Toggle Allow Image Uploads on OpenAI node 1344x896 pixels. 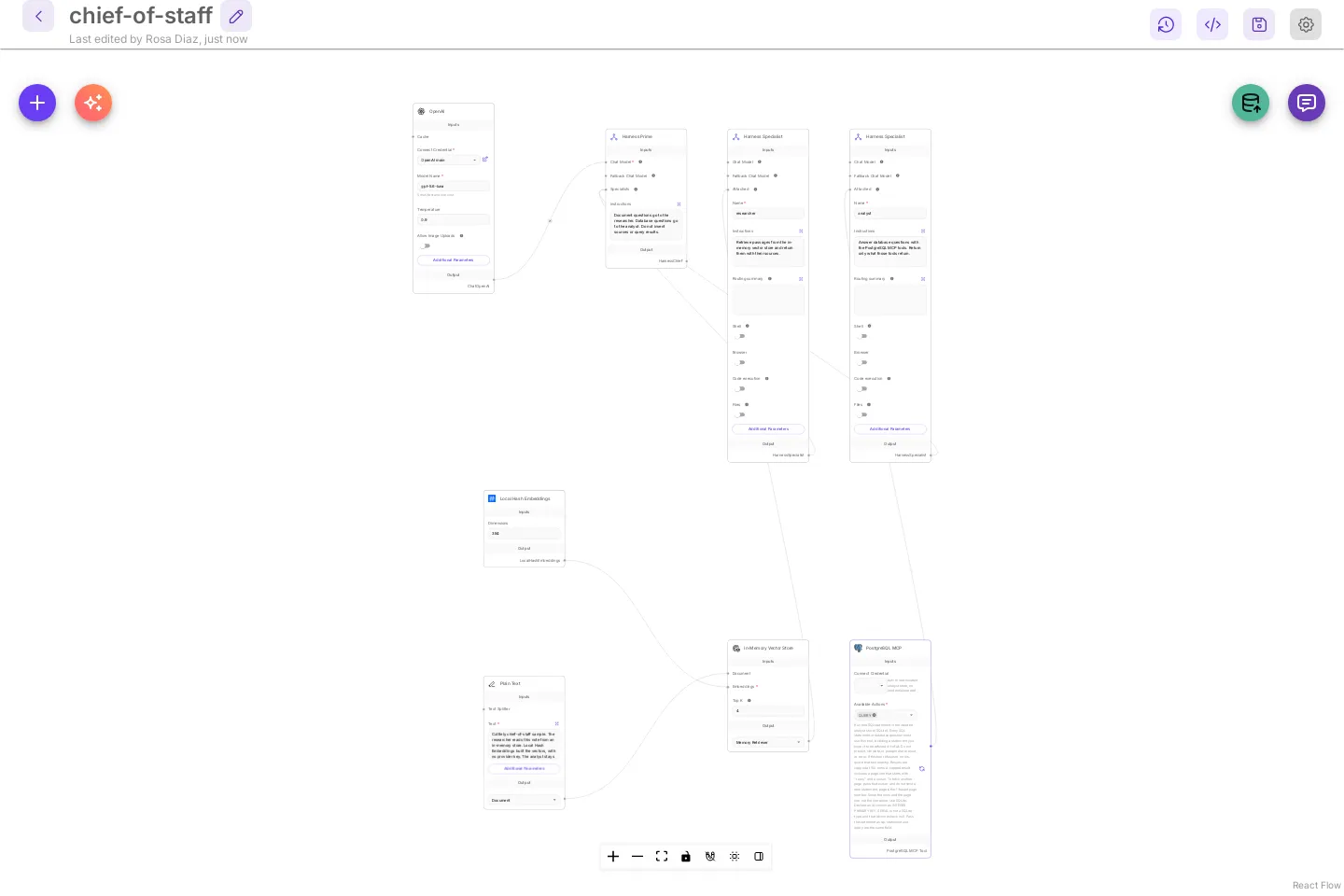(x=426, y=246)
